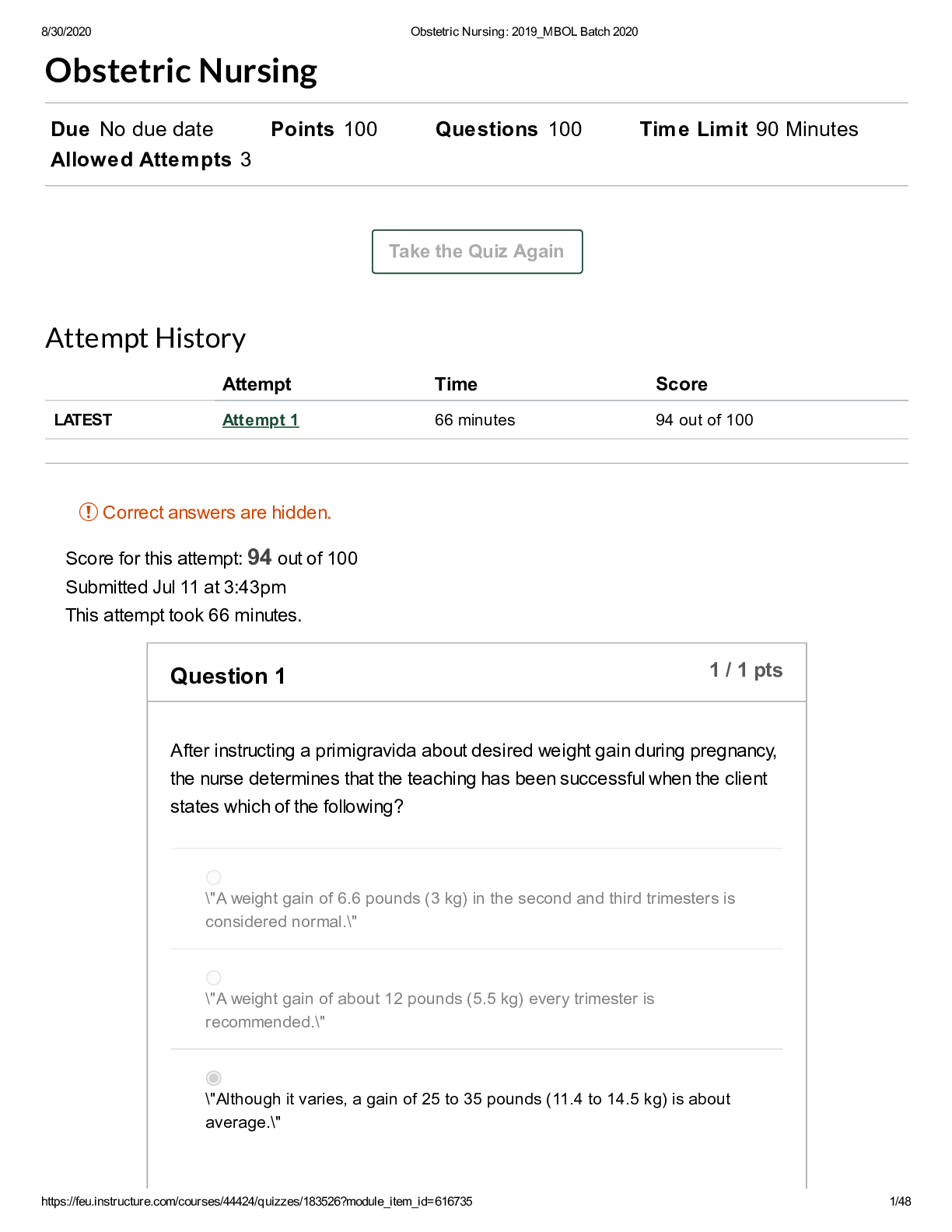
Task: Click the 1/48 page number in the footer
Action: pyautogui.click(x=900, y=1202)
